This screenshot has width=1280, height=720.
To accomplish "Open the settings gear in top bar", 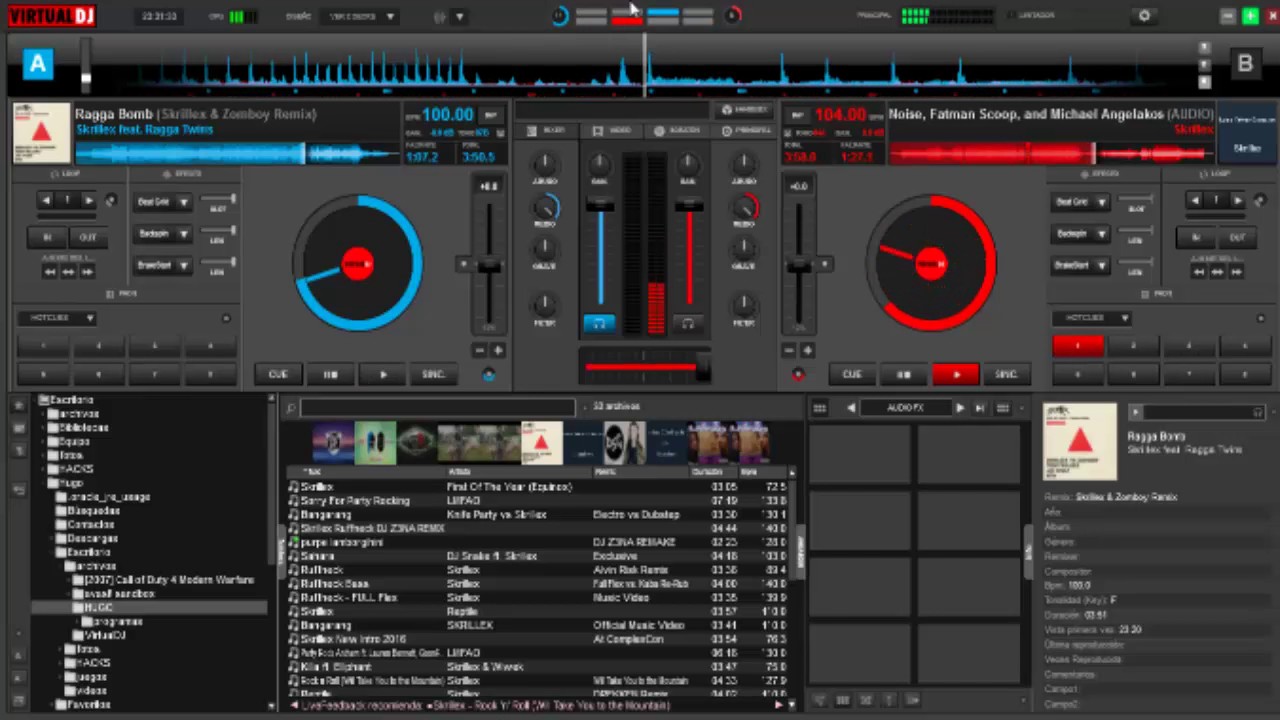I will coord(1144,16).
